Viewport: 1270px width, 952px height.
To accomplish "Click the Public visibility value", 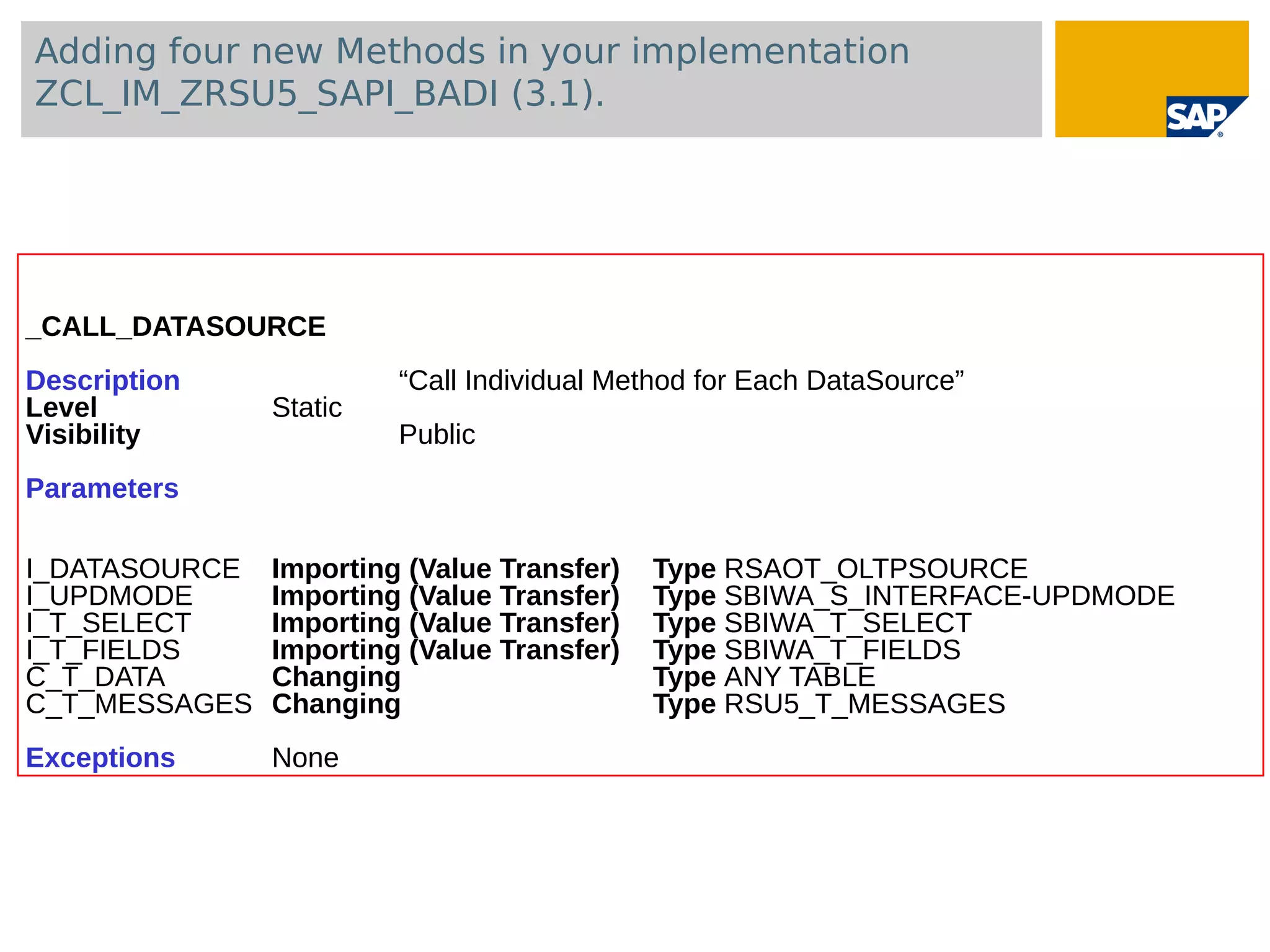I will pyautogui.click(x=437, y=434).
